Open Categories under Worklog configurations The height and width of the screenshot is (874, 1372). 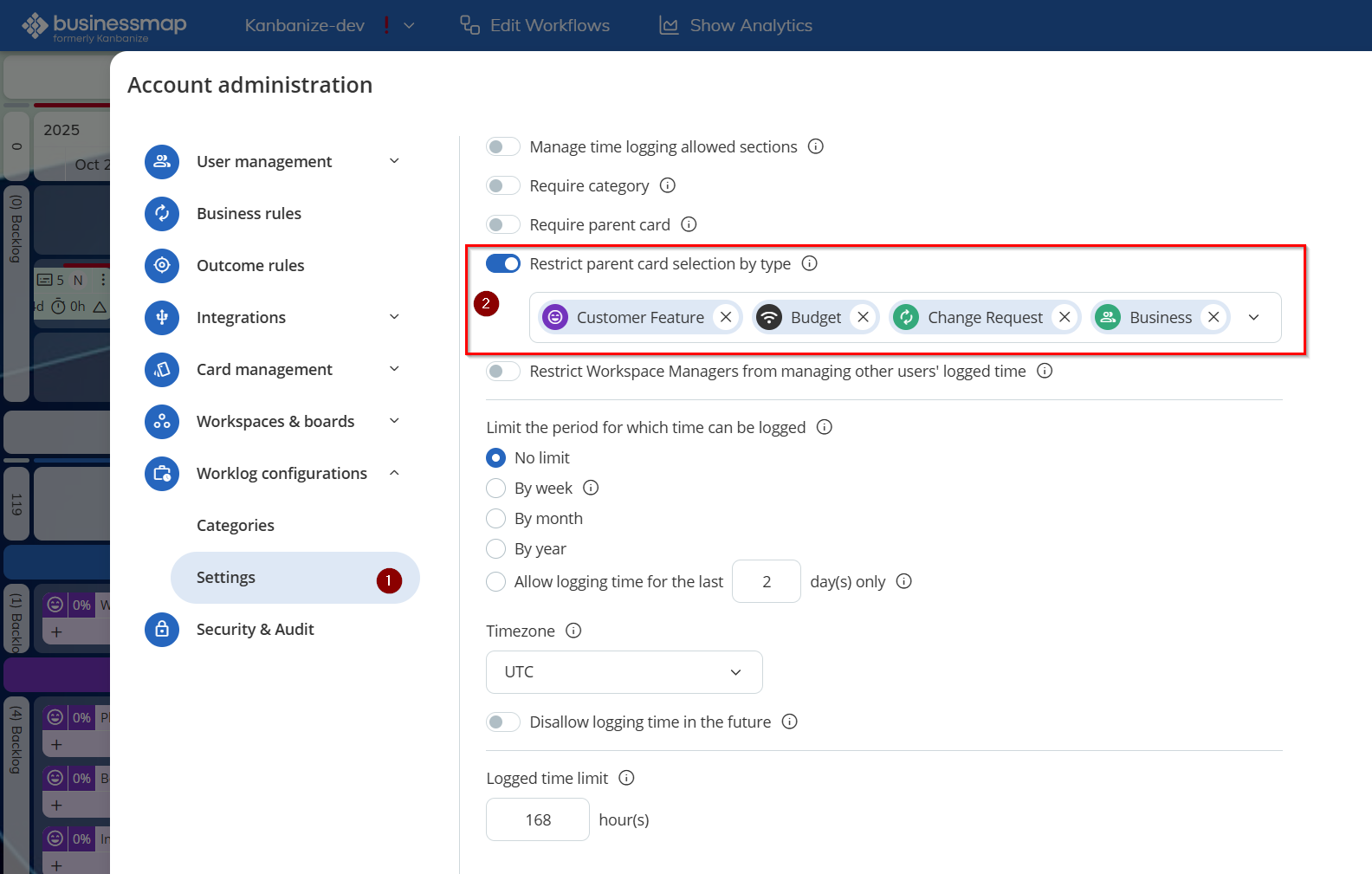(236, 526)
